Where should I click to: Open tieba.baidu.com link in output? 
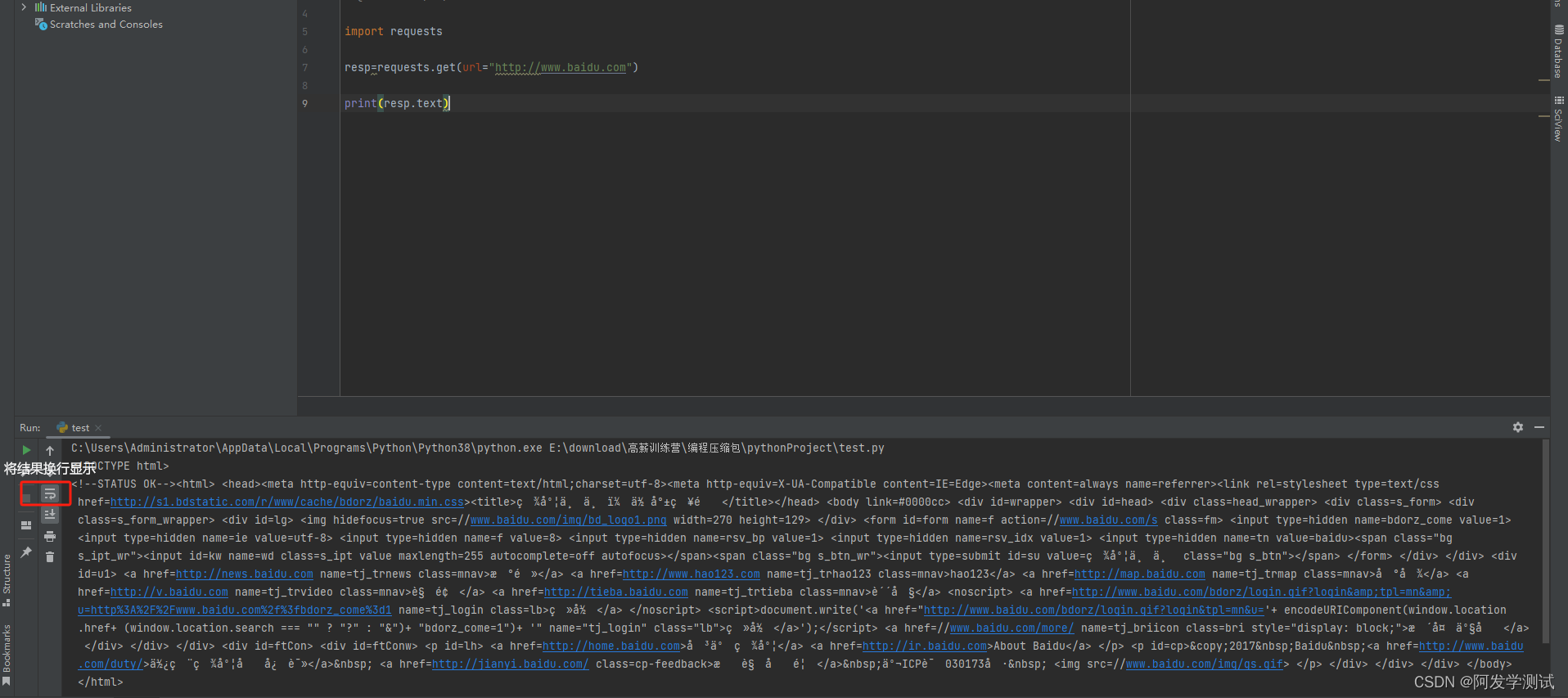point(615,592)
